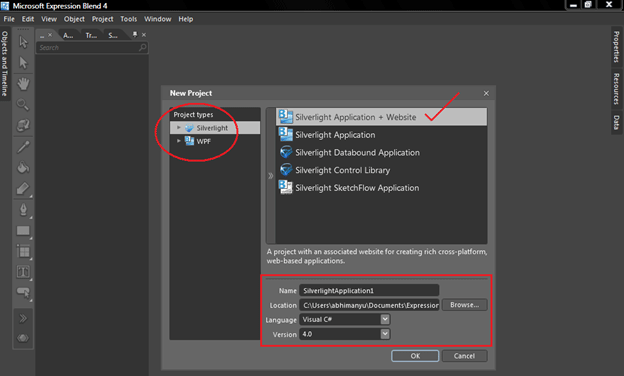The image size is (624, 376).
Task: Pin the docked panel
Action: click(x=135, y=35)
